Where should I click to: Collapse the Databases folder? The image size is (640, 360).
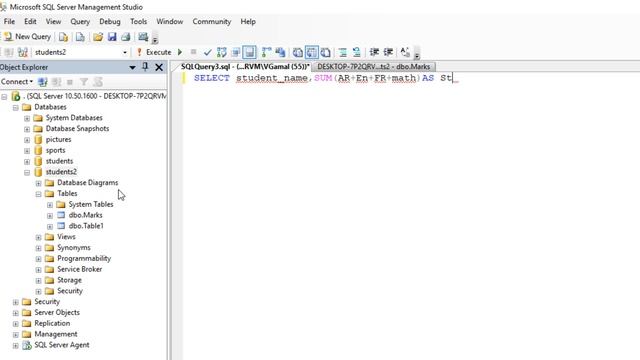(x=16, y=108)
